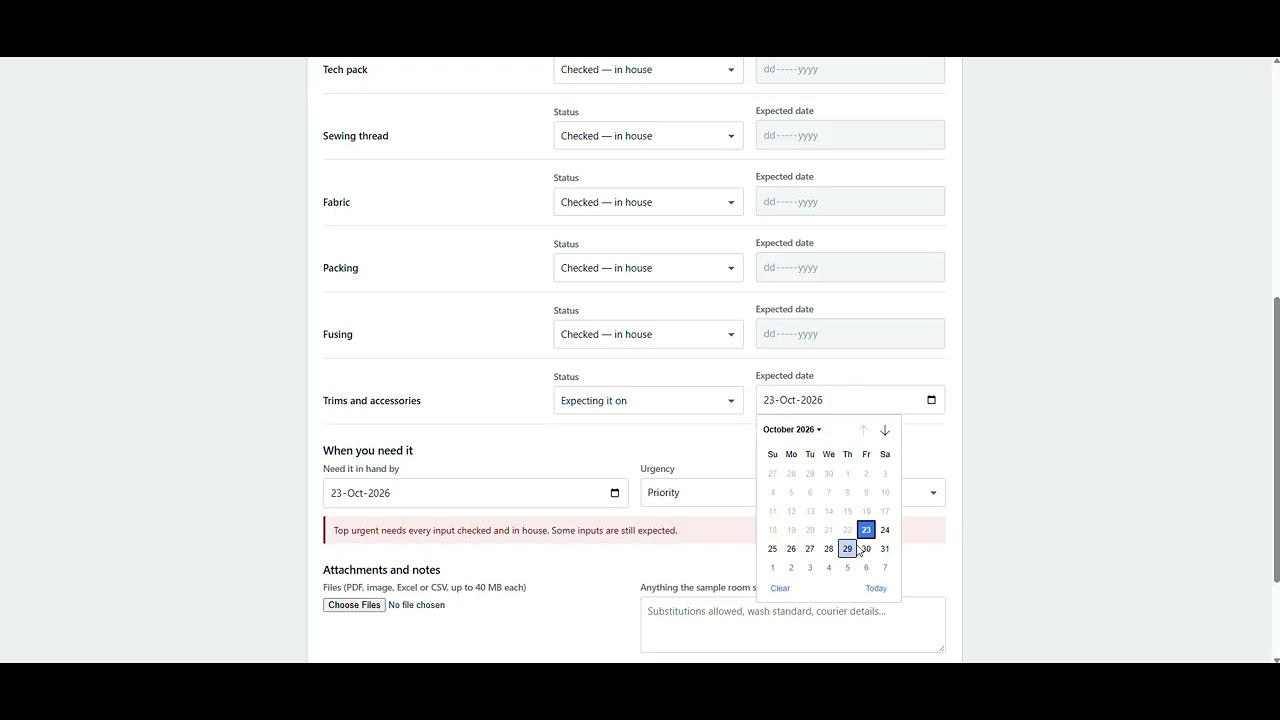1280x720 pixels.
Task: Open Trims and accessories status dropdown
Action: tap(648, 401)
